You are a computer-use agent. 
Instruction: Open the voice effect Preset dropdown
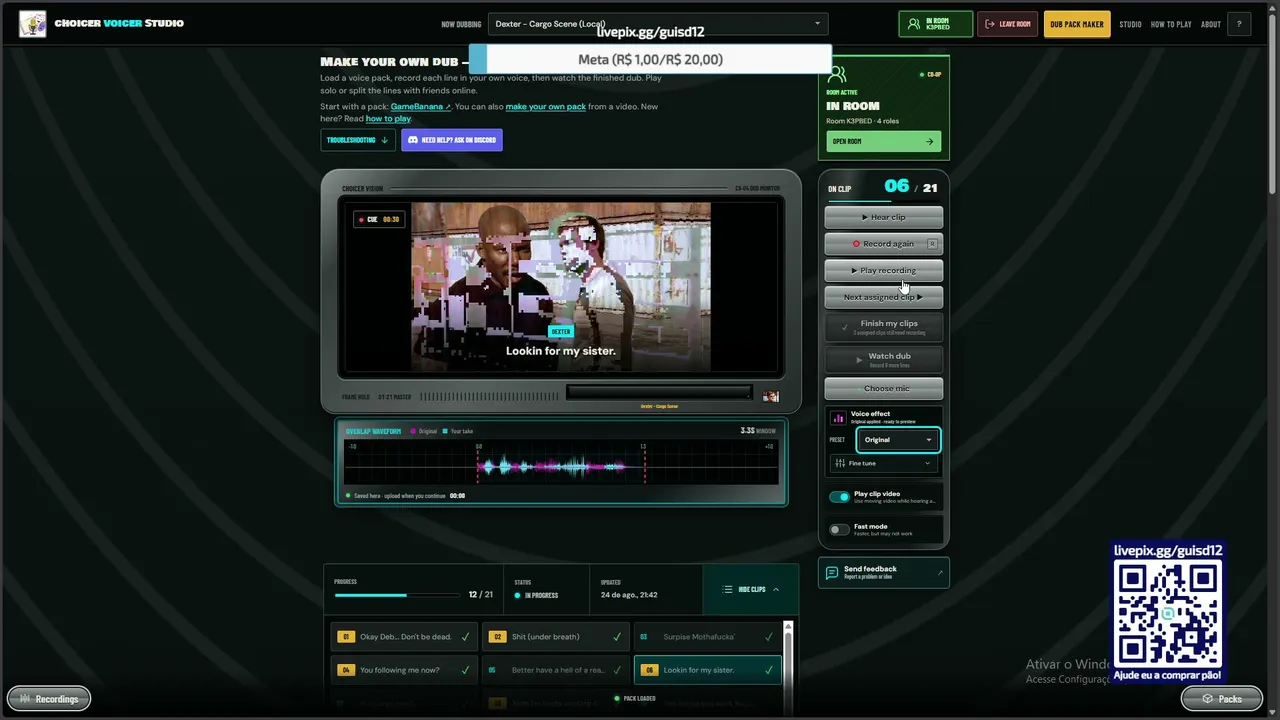898,440
